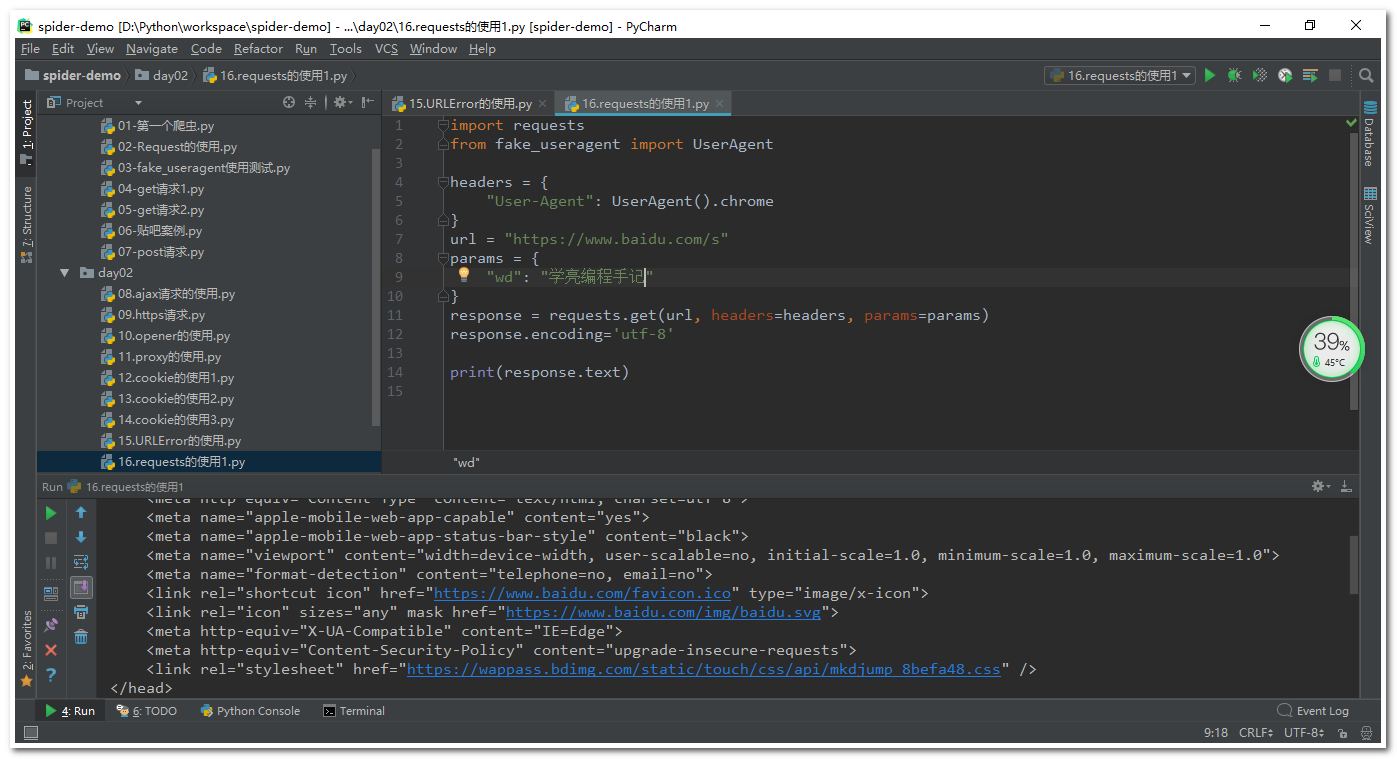Open the Refactor menu
The image size is (1397, 759).
pyautogui.click(x=258, y=49)
